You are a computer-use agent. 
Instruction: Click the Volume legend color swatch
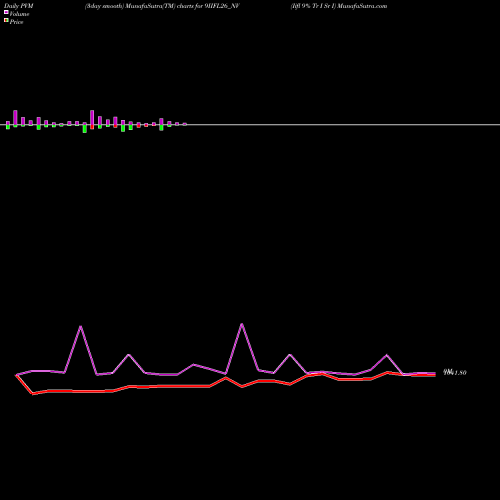[6, 13]
